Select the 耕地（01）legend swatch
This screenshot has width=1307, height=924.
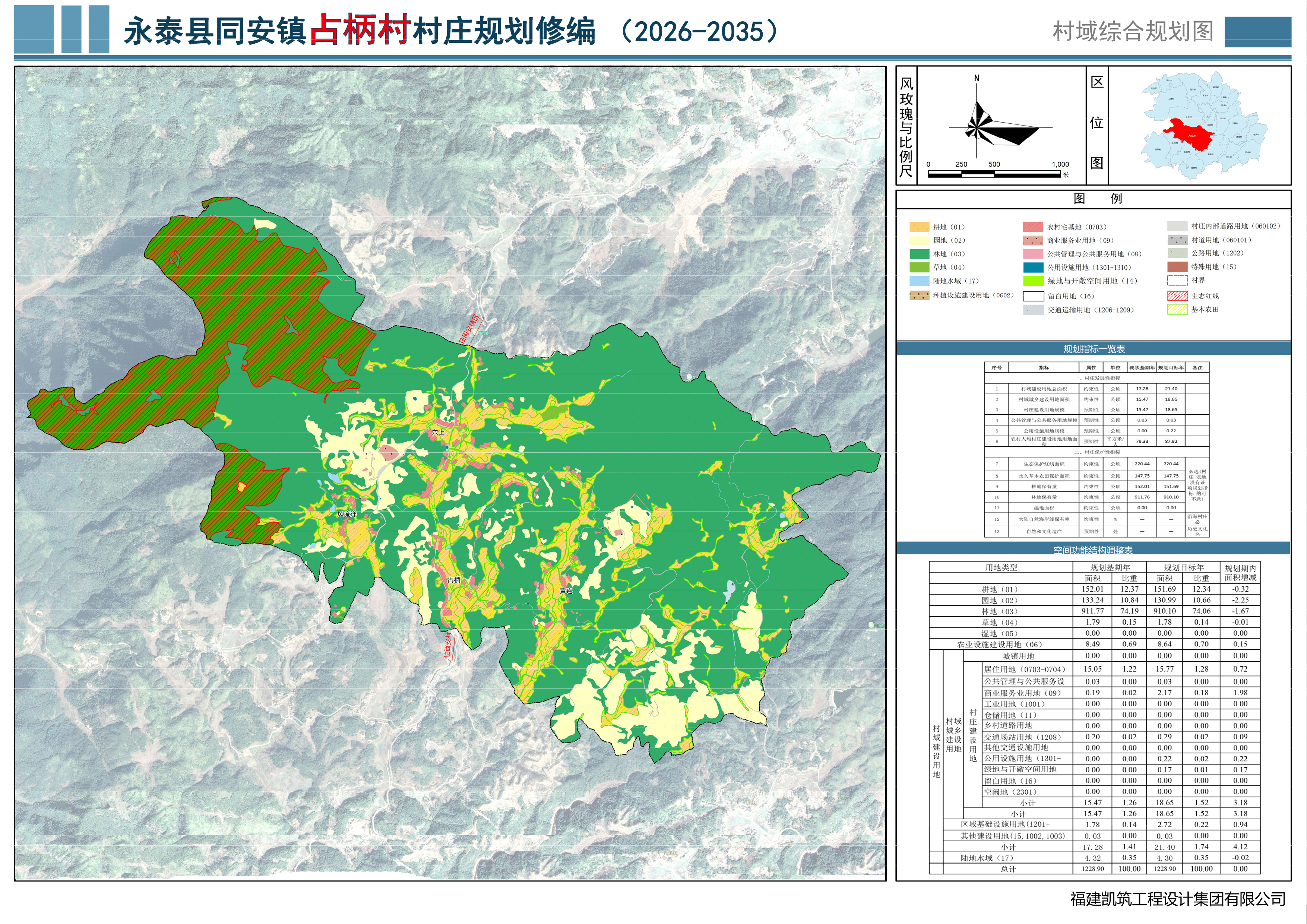[x=920, y=227]
